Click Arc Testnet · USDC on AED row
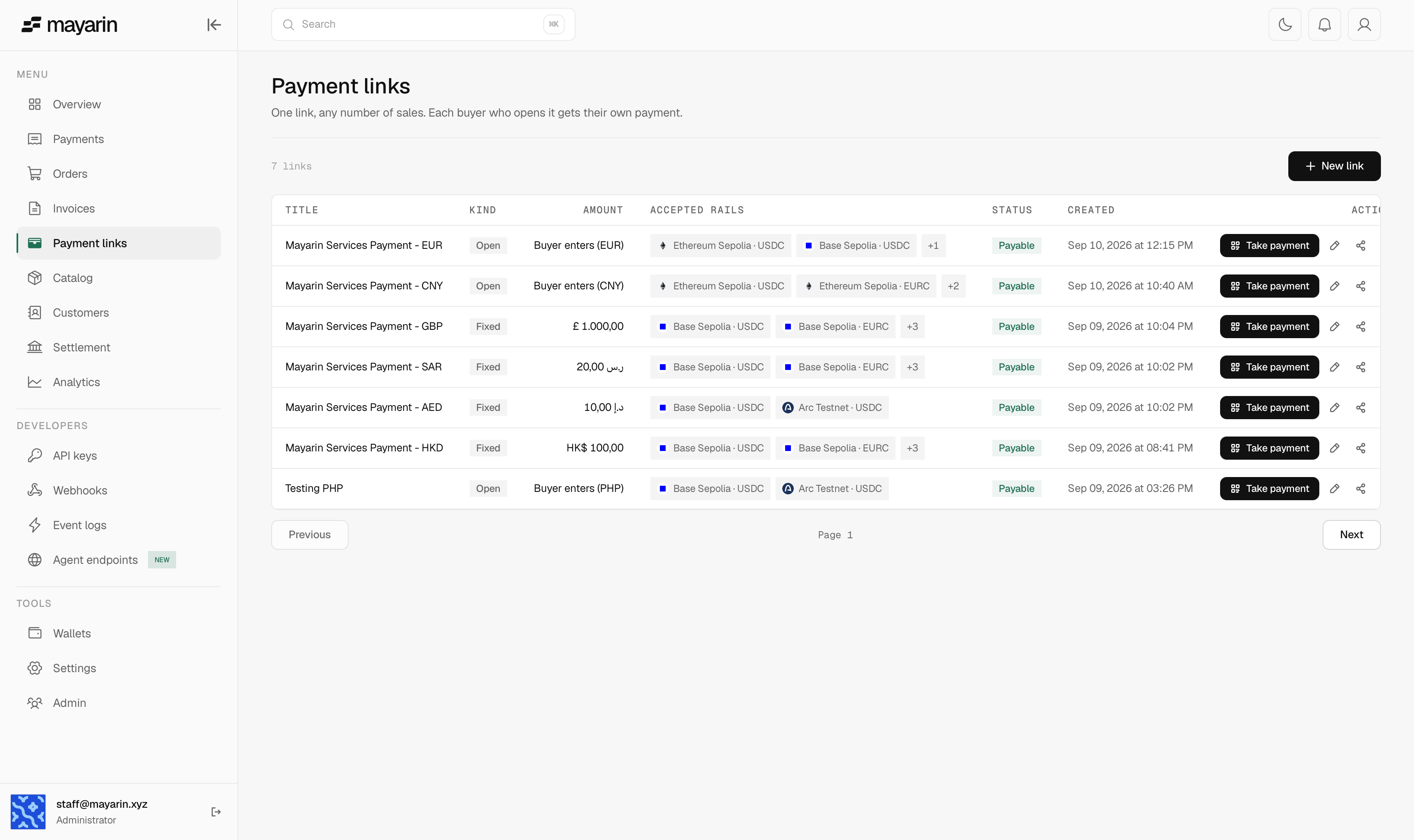 click(x=832, y=408)
